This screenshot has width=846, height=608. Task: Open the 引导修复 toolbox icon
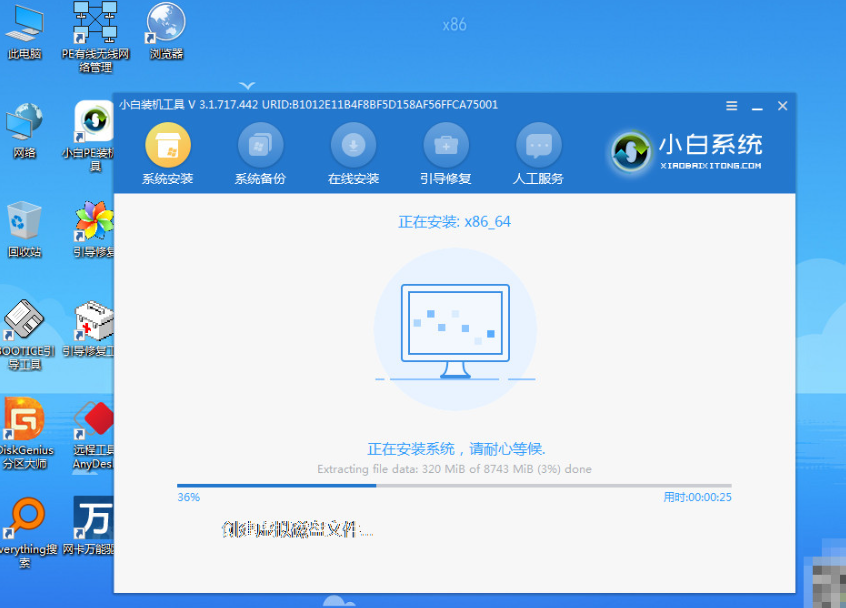[445, 146]
